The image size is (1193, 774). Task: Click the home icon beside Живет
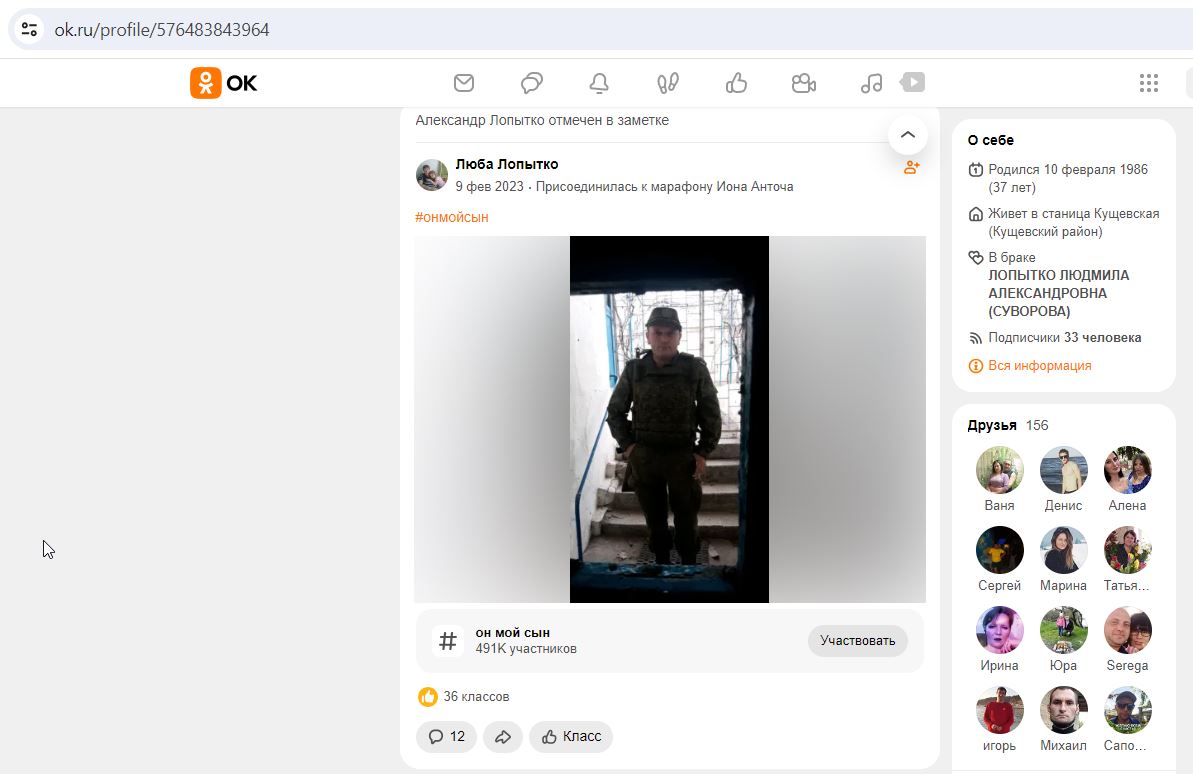(975, 214)
